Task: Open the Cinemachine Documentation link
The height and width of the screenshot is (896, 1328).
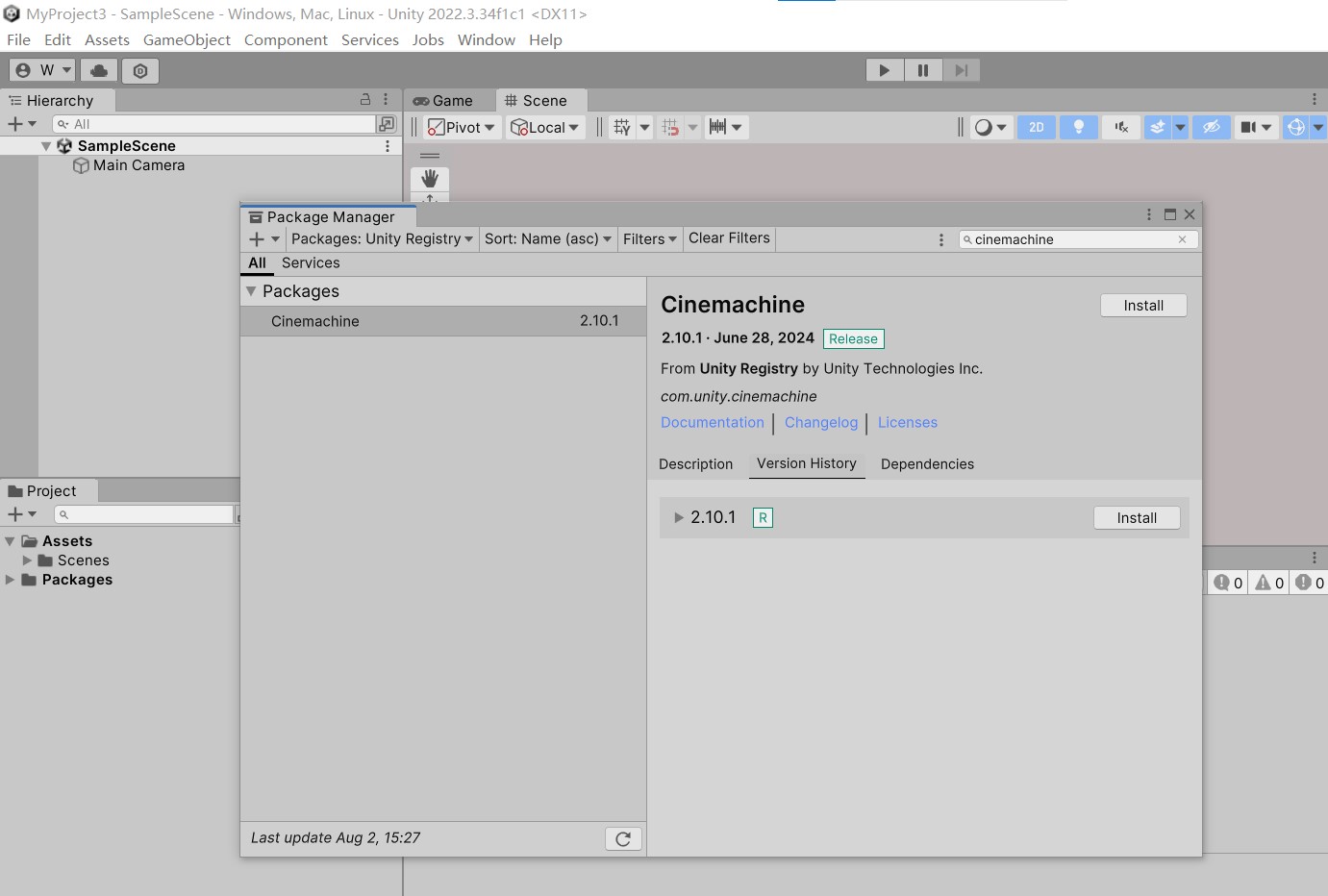Action: pyautogui.click(x=712, y=422)
